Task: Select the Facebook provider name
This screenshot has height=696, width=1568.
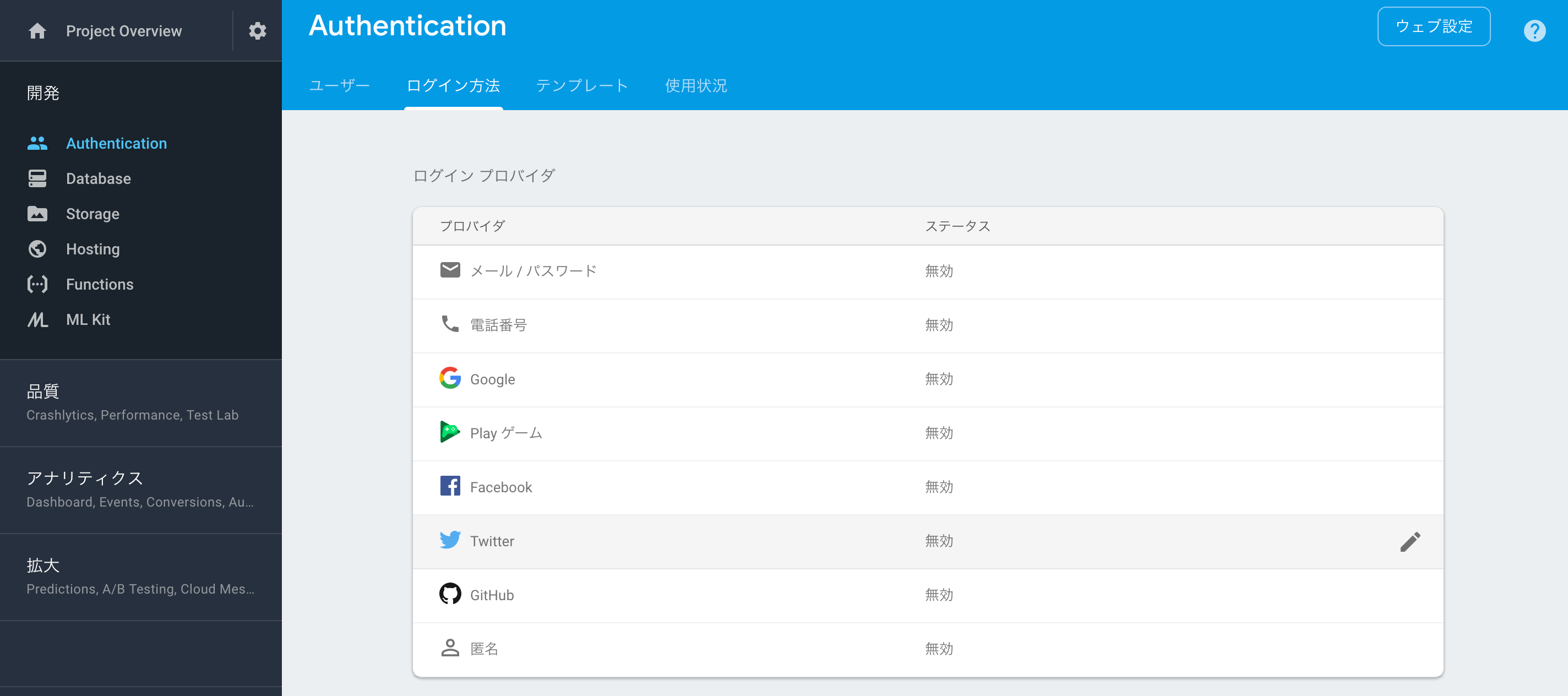Action: (x=501, y=487)
